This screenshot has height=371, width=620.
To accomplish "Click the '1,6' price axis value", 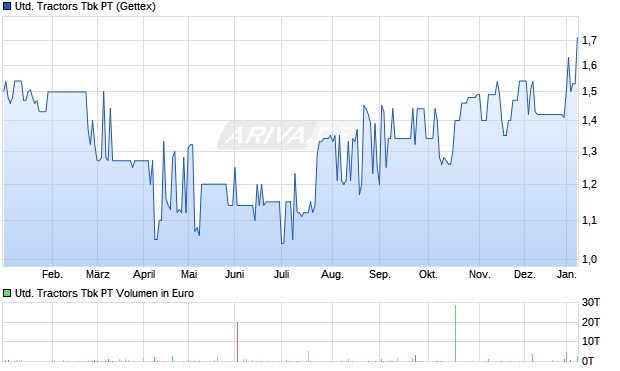I will 589,65.
